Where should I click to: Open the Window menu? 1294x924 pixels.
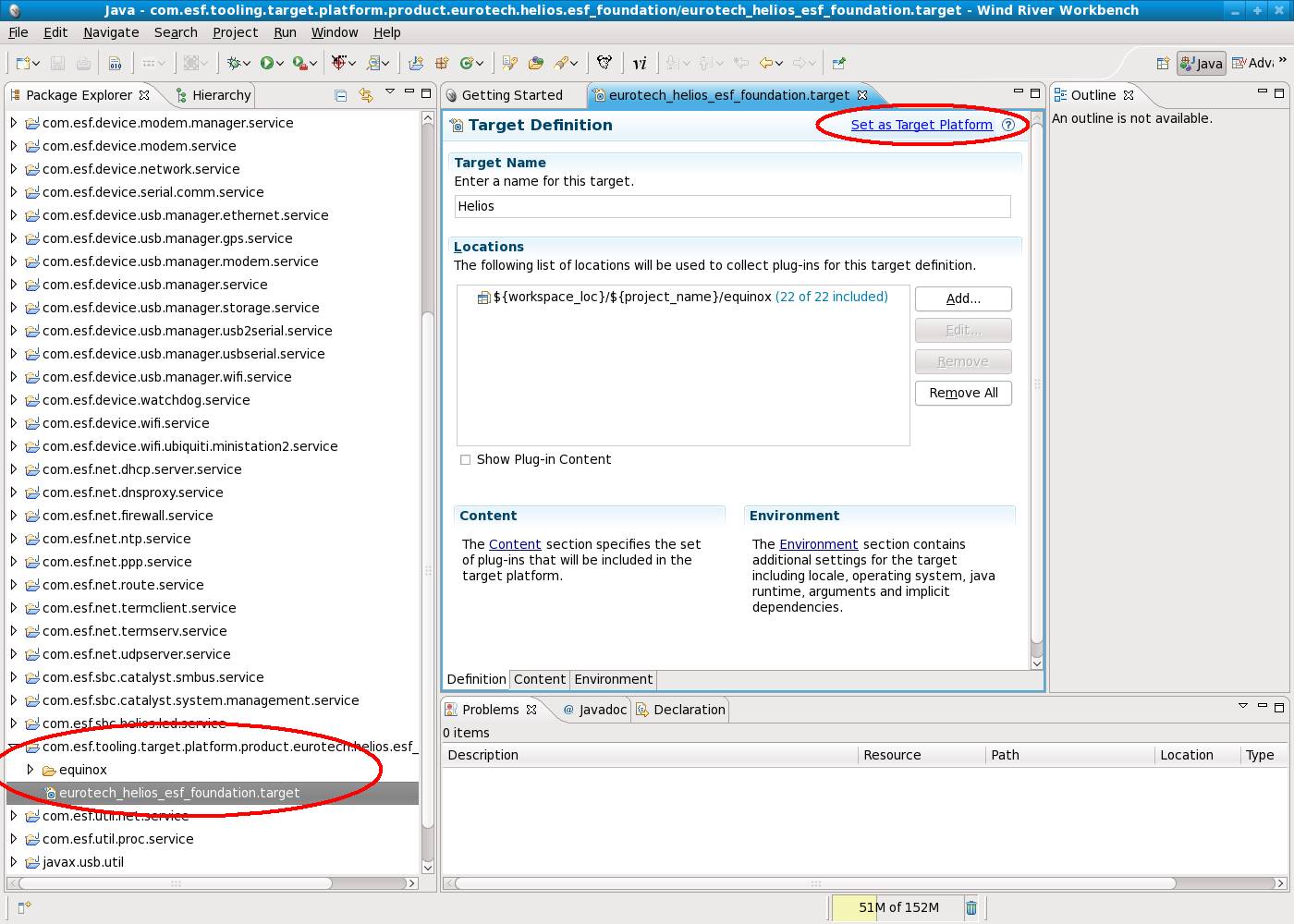(335, 32)
